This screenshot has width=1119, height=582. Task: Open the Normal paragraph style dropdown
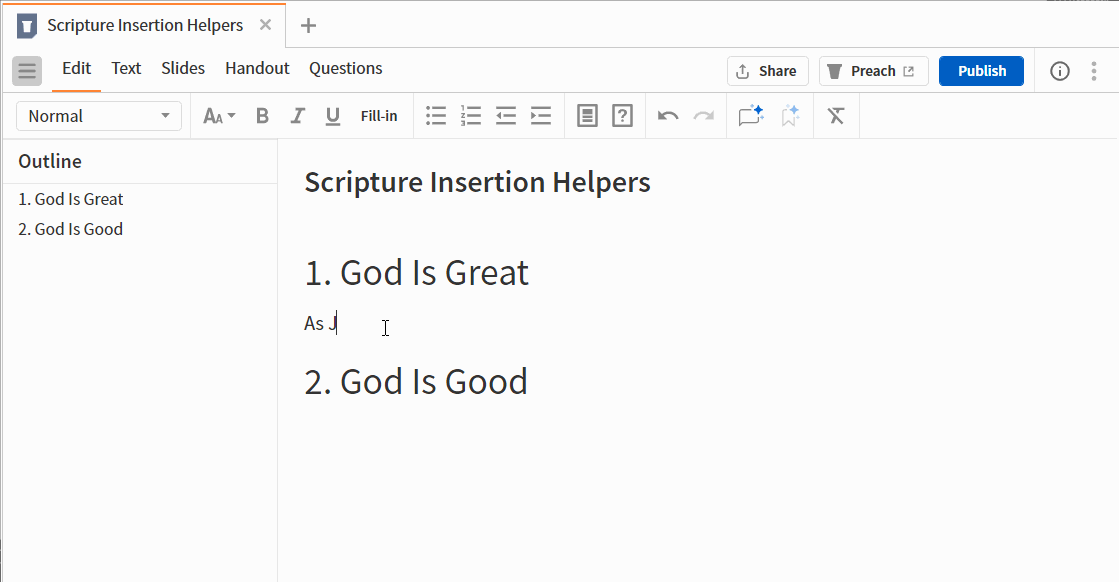99,116
